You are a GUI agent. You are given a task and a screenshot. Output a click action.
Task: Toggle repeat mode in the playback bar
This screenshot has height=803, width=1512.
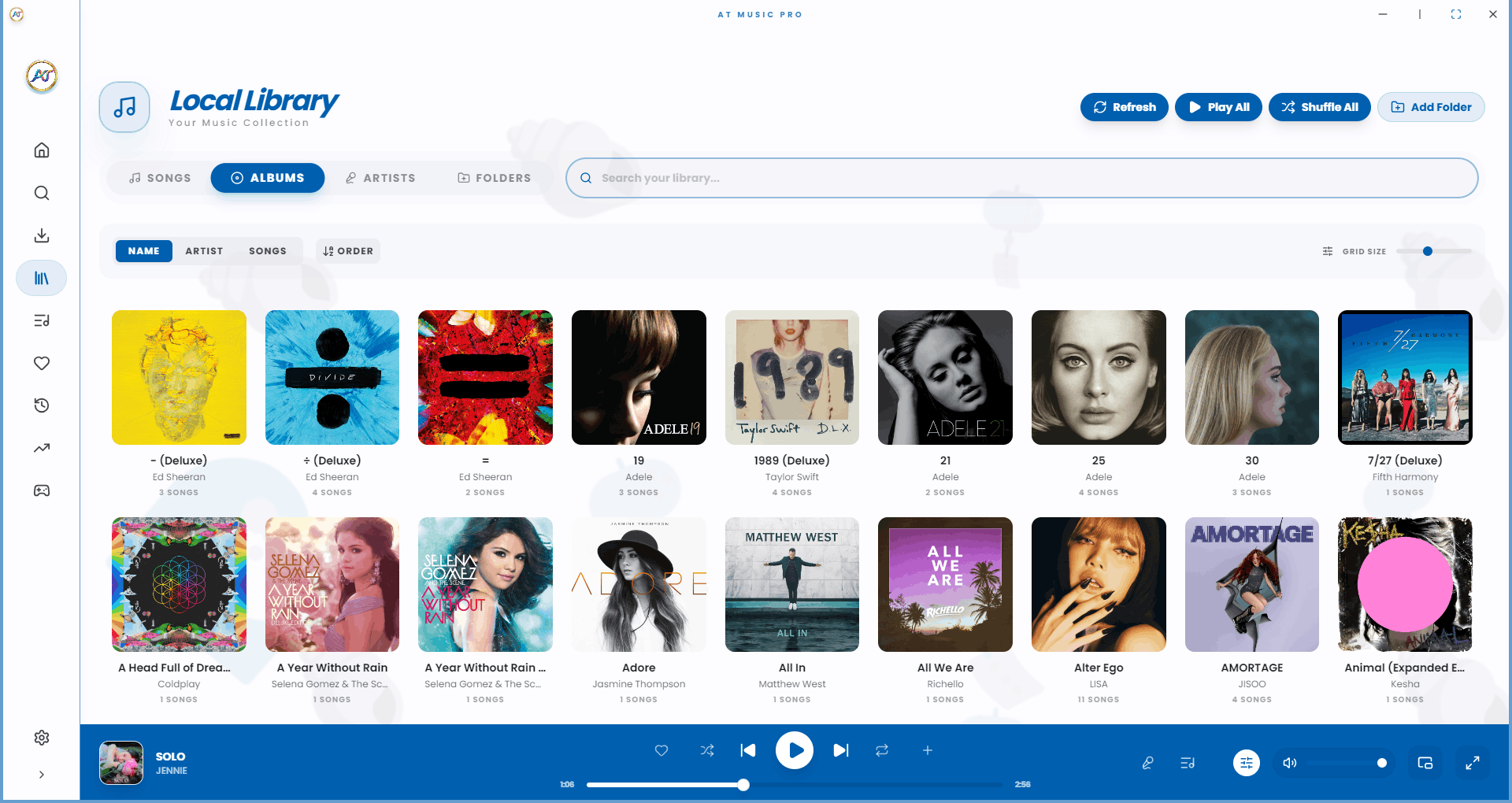point(881,750)
